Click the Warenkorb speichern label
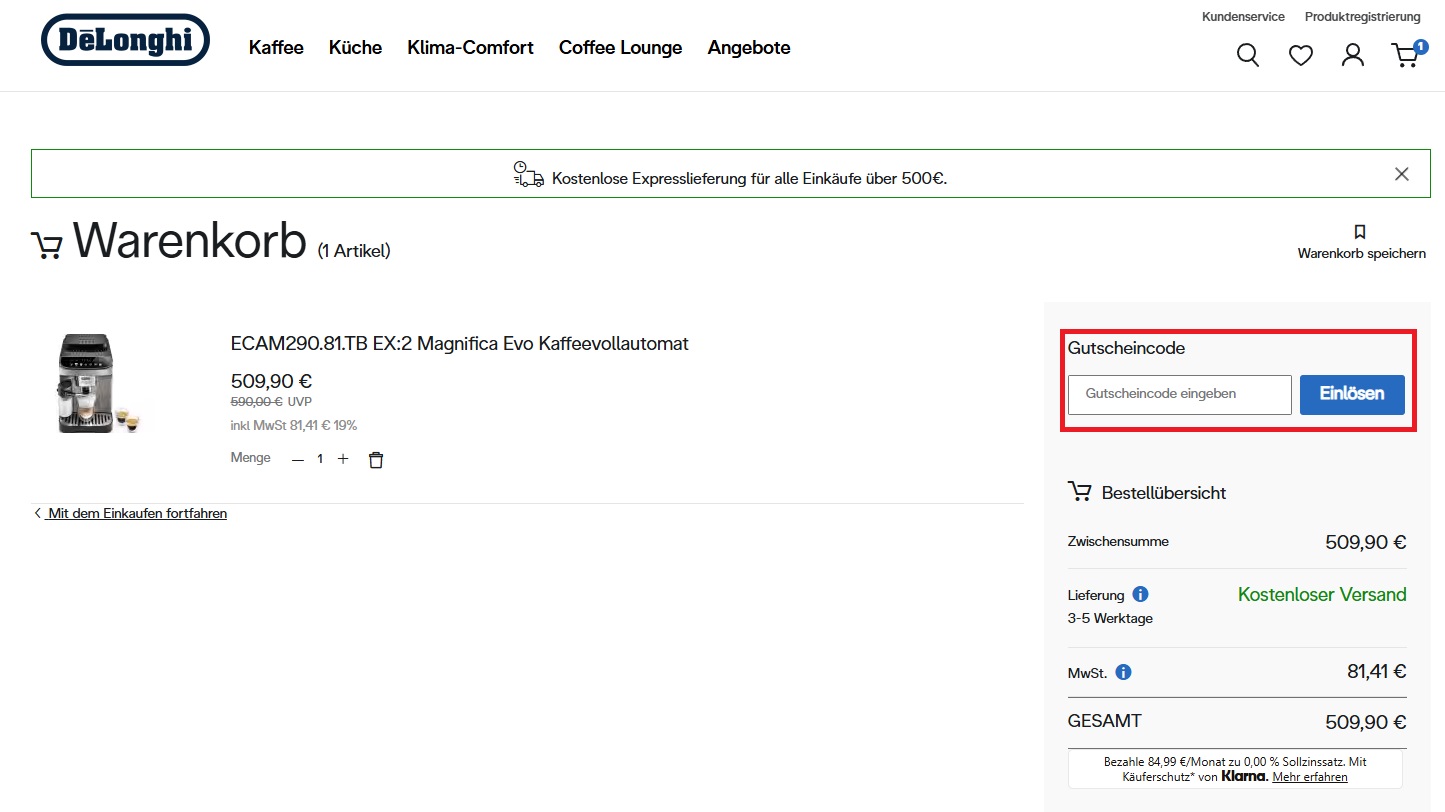1445x812 pixels. [1362, 254]
